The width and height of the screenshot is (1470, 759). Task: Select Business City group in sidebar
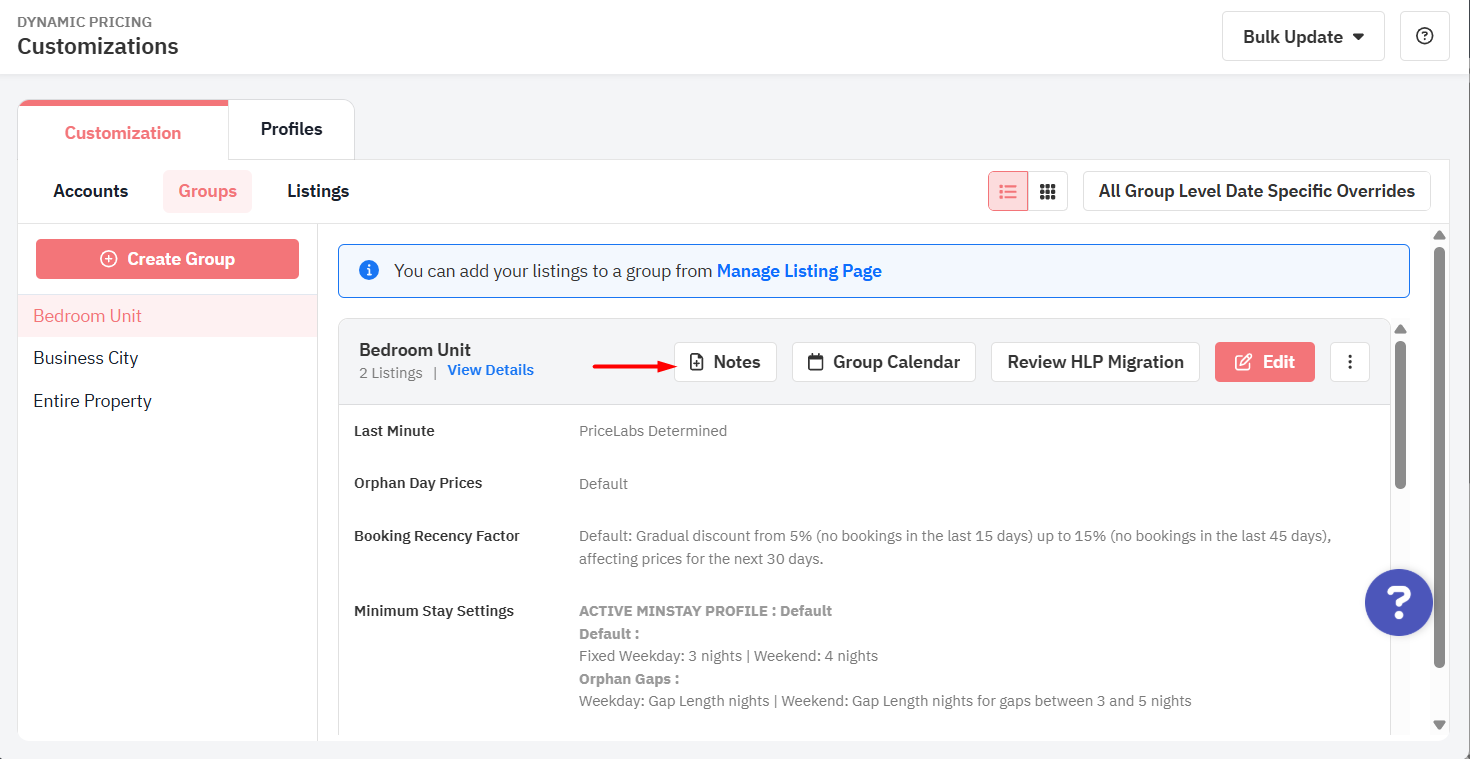(x=86, y=358)
